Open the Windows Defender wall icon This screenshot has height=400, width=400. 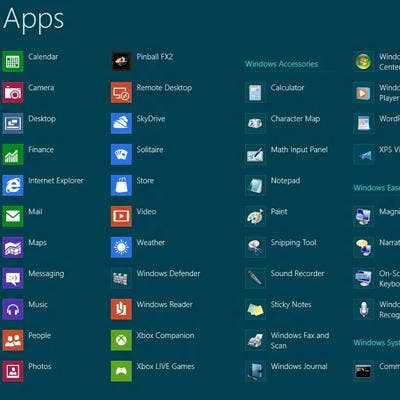[121, 278]
